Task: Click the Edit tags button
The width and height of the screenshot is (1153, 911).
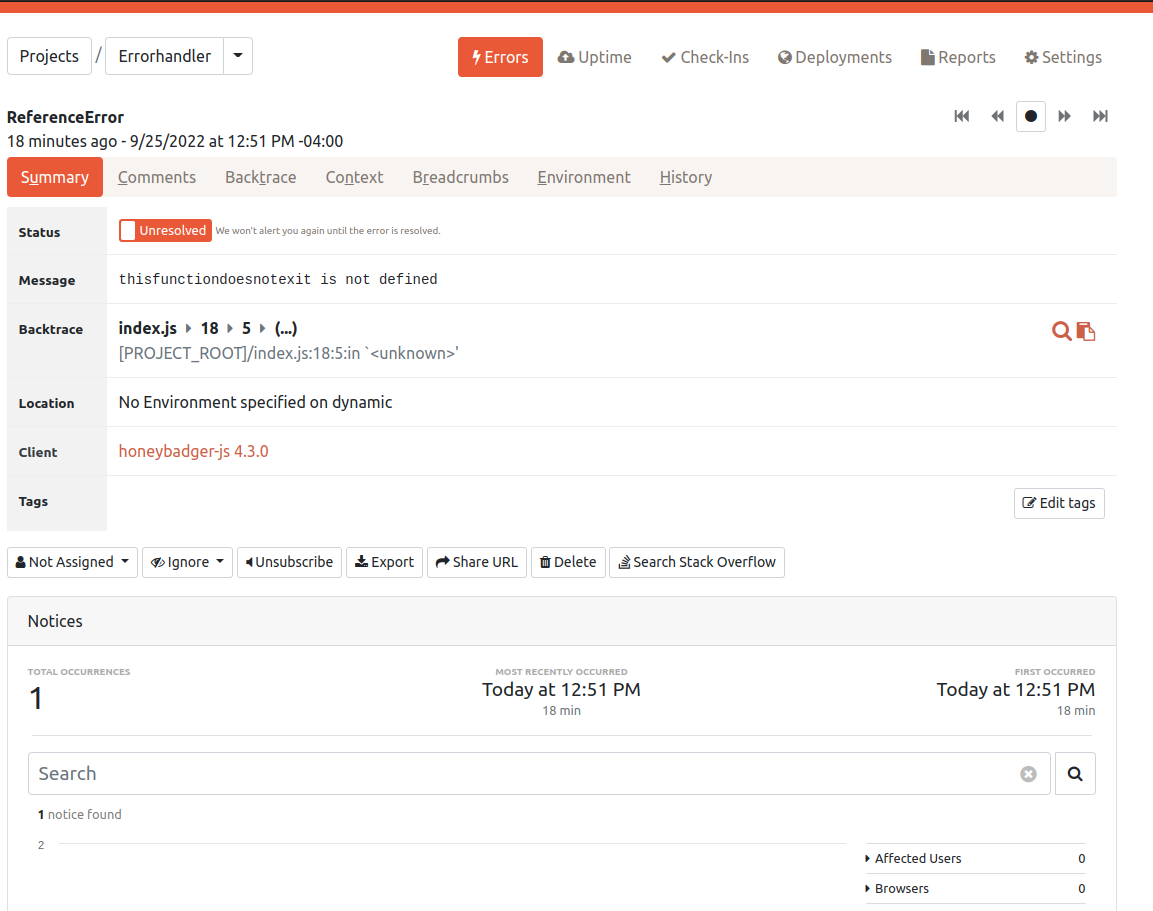Action: tap(1059, 503)
